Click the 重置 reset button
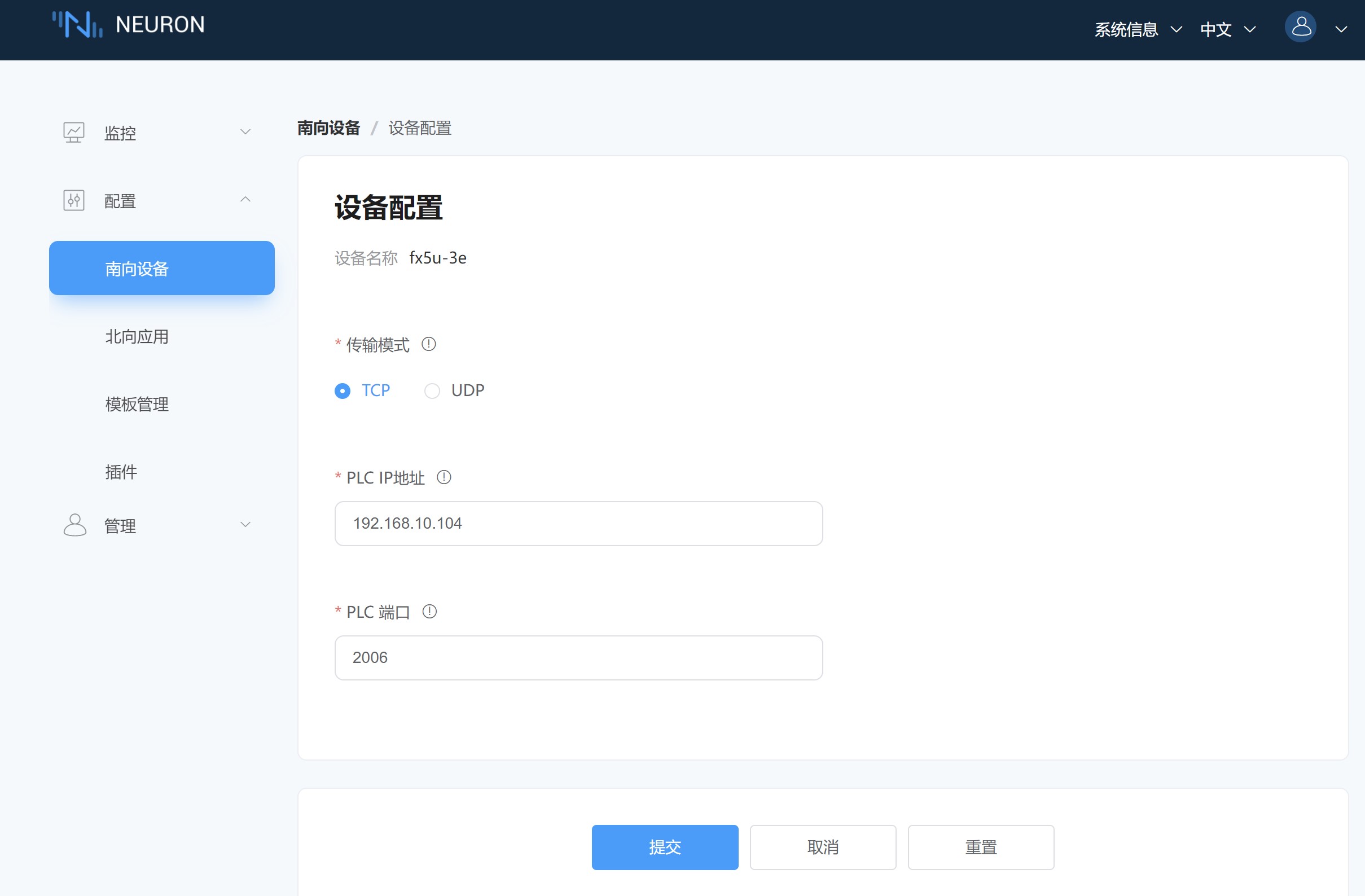 pyautogui.click(x=980, y=847)
